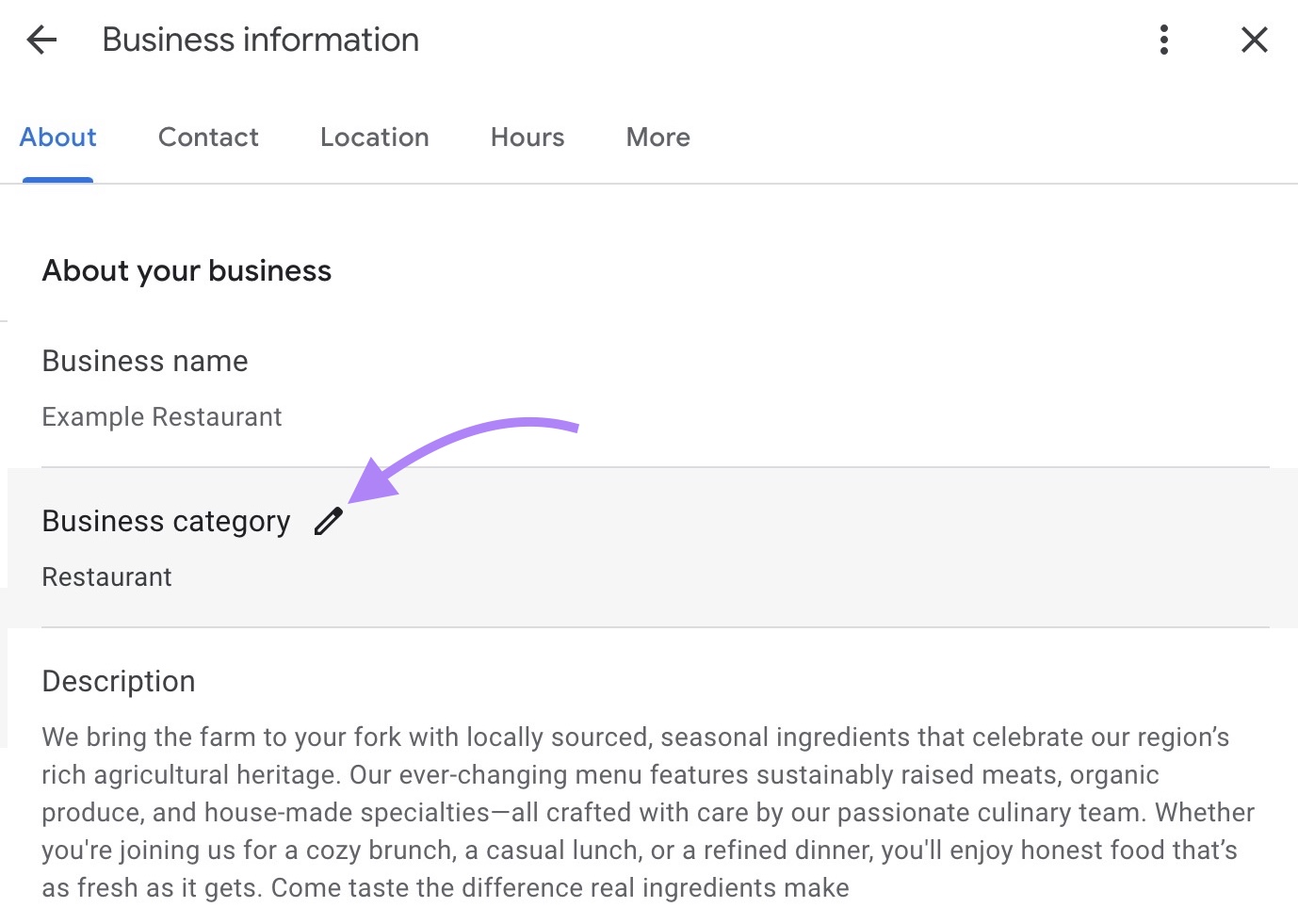This screenshot has width=1298, height=924.
Task: Click the Business name field to edit
Action: 144,361
